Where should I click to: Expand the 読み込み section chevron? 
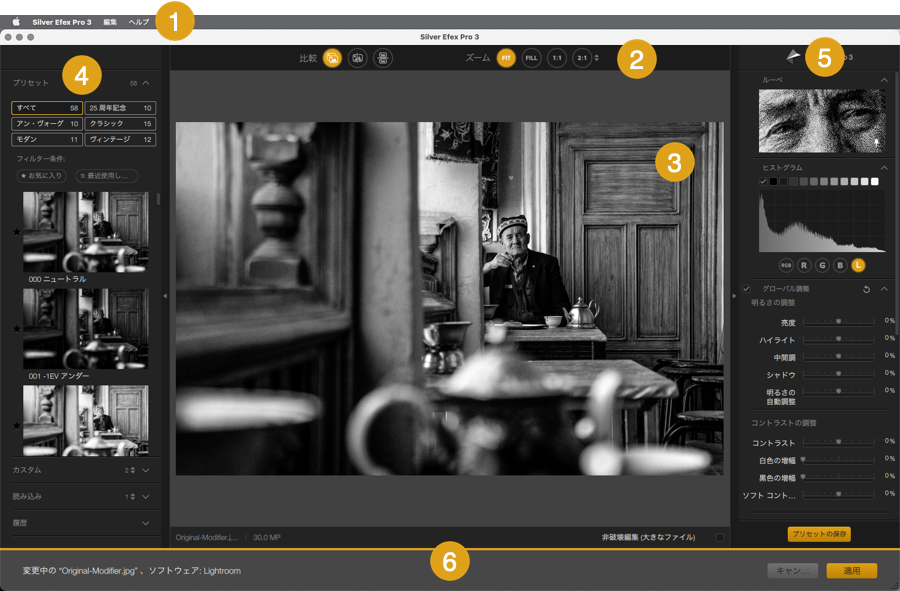click(x=146, y=497)
